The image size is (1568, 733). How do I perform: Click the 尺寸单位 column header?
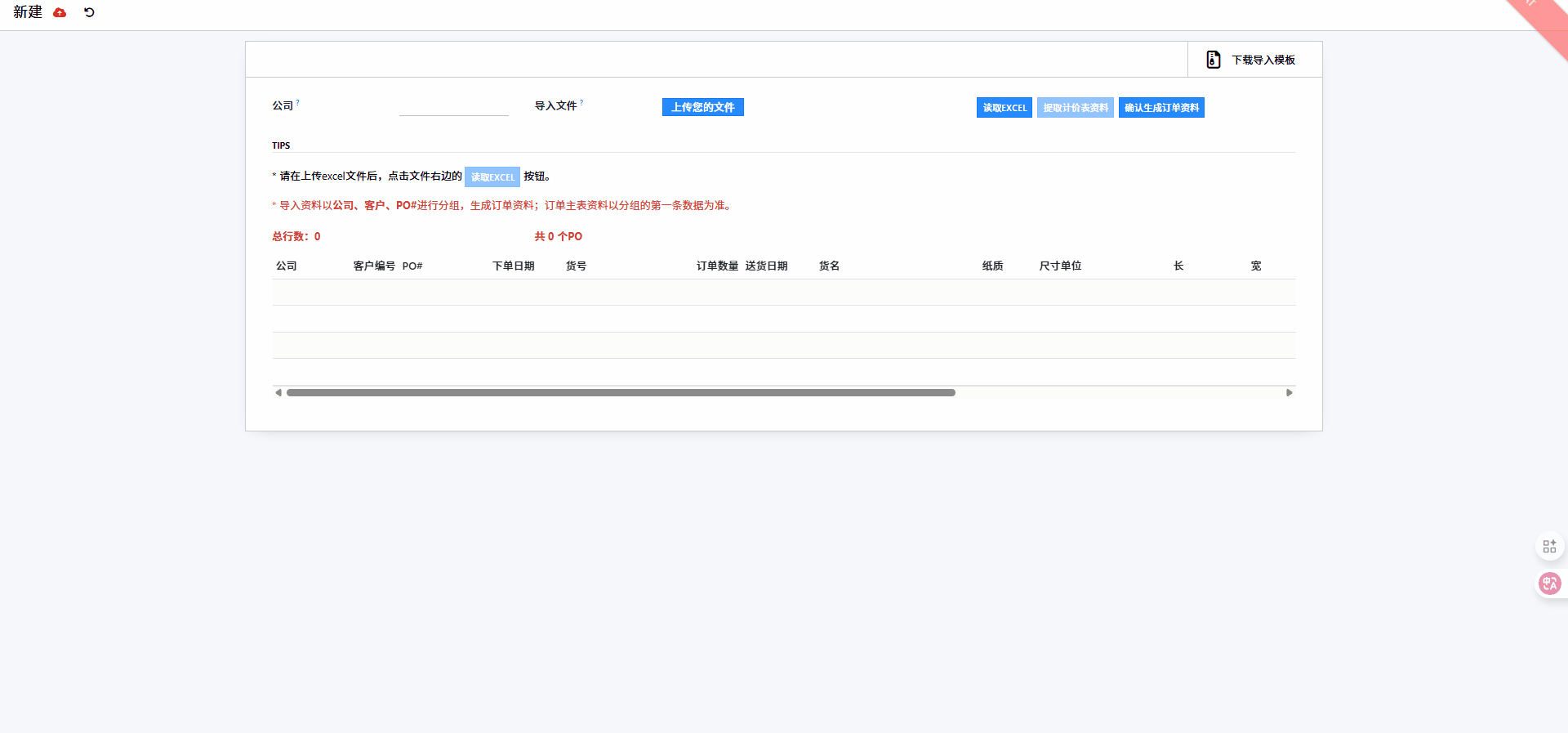(x=1060, y=266)
